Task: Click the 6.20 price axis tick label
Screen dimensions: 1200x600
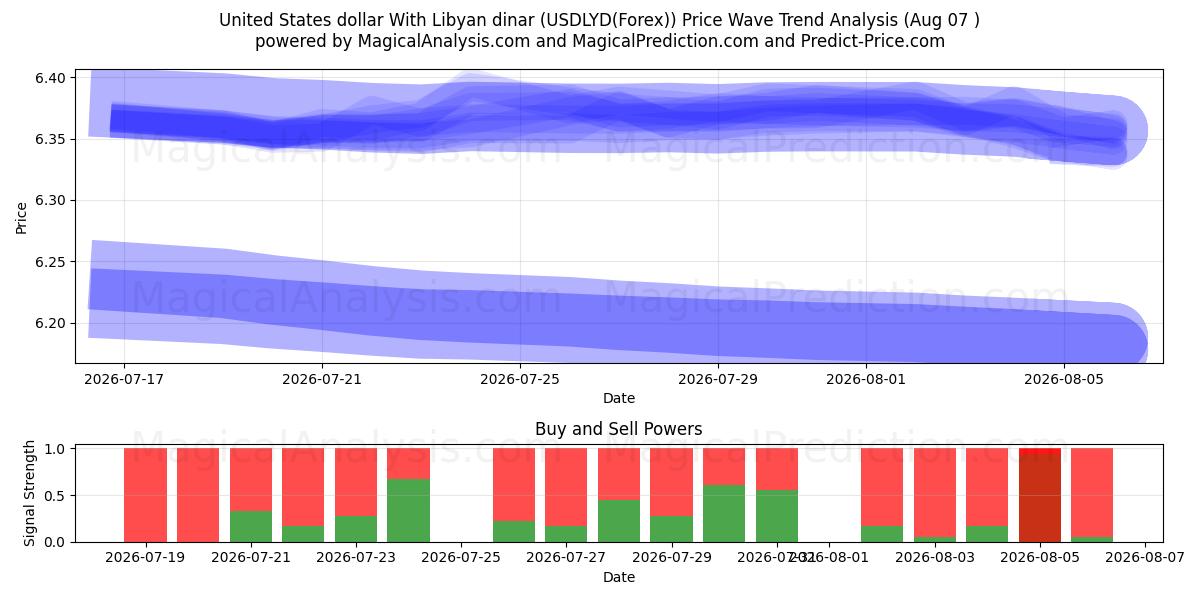Action: [51, 323]
